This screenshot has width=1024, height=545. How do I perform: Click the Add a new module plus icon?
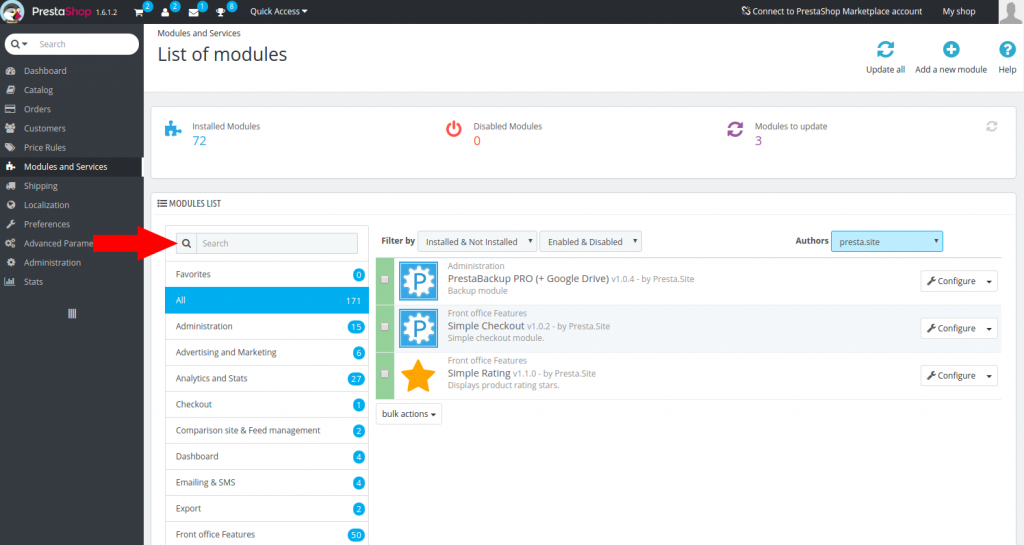951,50
